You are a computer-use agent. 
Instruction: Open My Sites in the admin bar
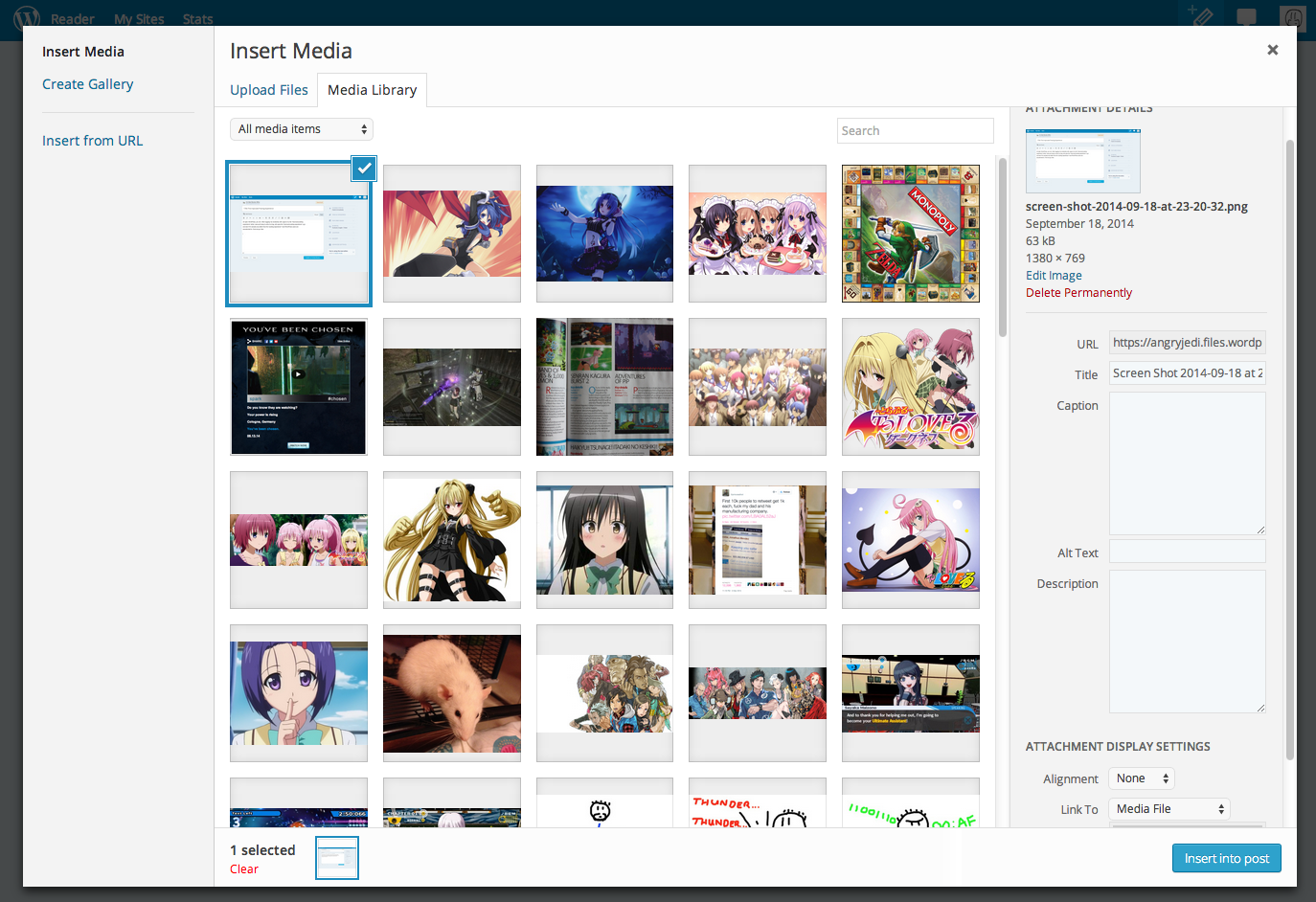138,18
